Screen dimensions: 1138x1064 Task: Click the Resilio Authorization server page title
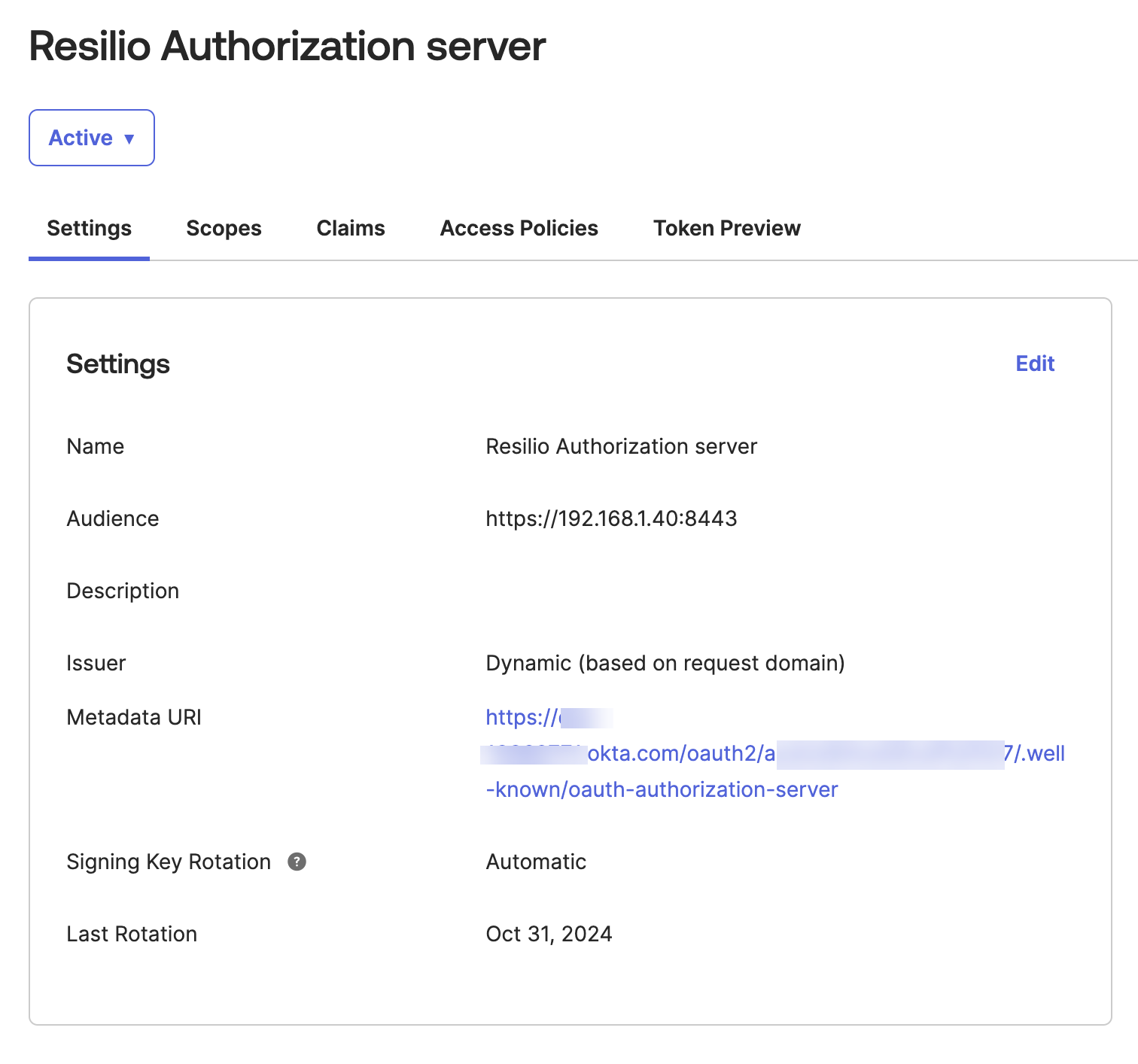(x=287, y=46)
